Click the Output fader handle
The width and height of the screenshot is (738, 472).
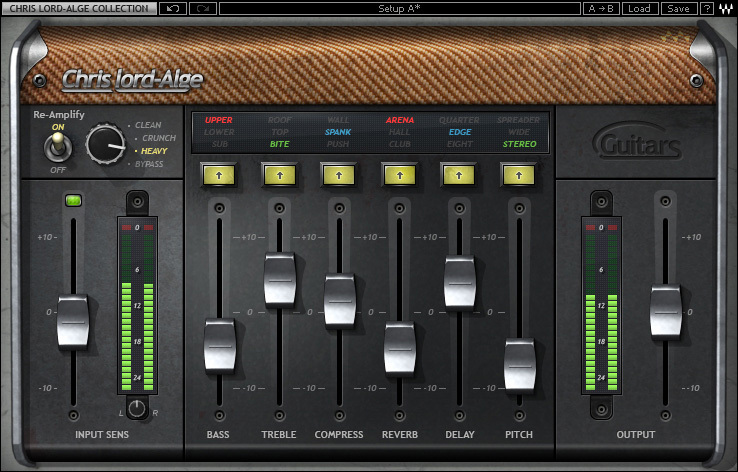665,311
